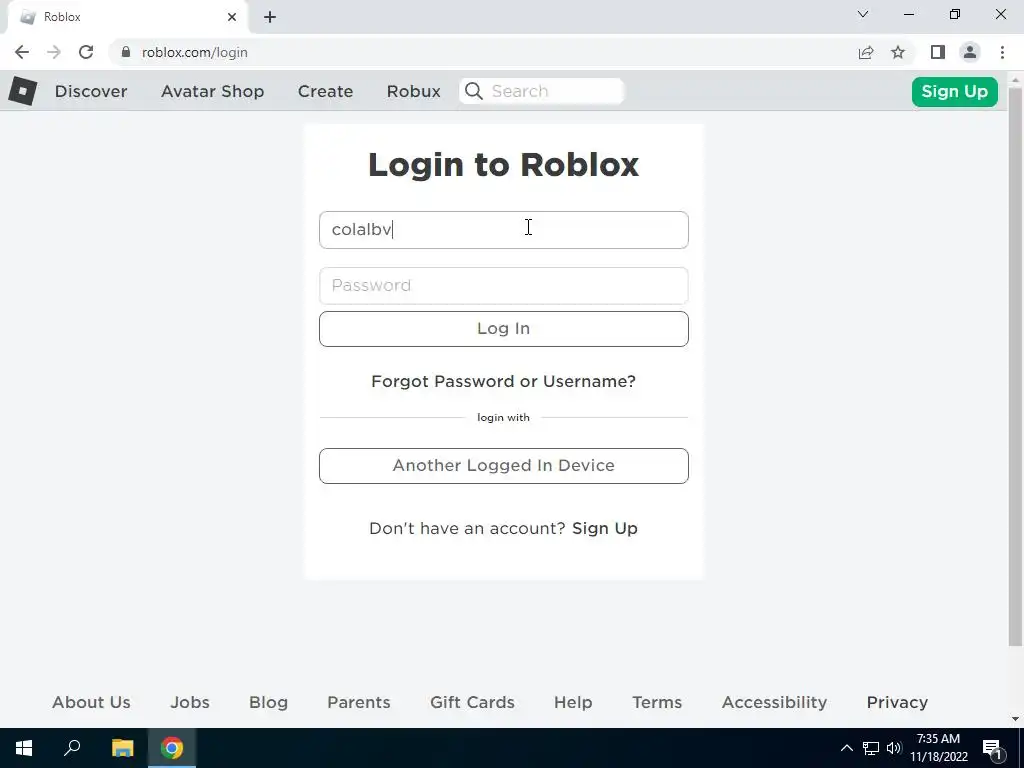Open the Terms footer link
Screen dimensions: 1024x768
pos(657,702)
